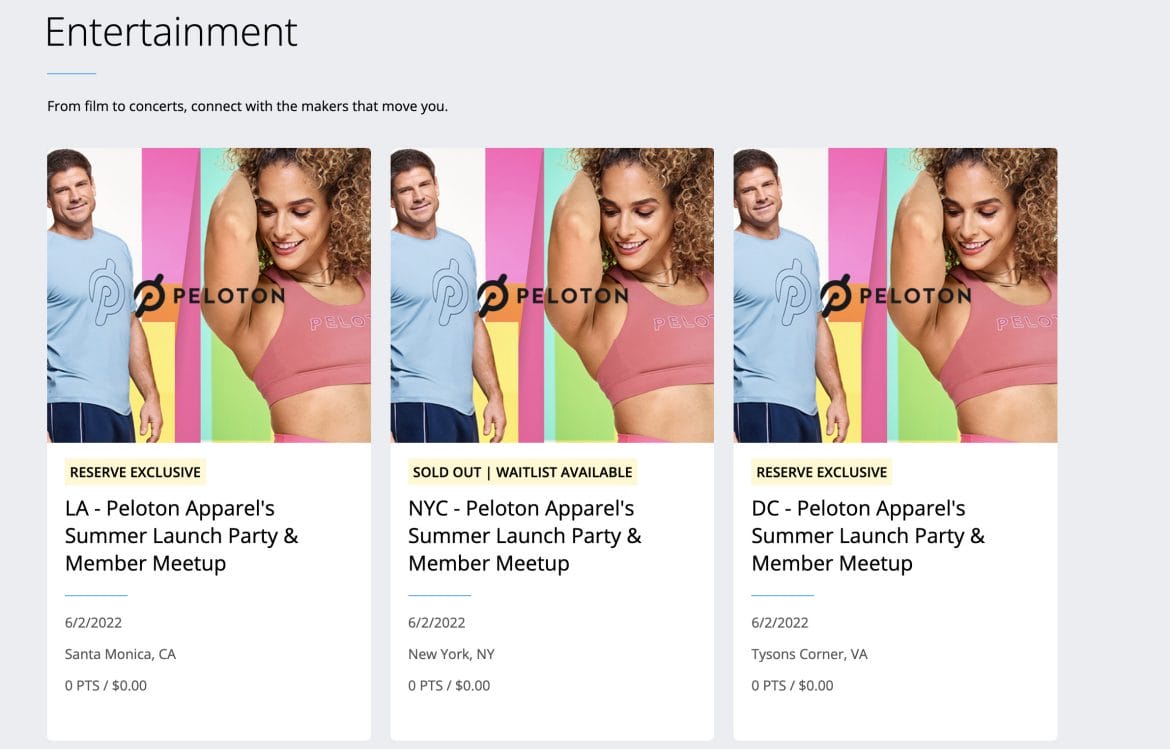Open DC - Peloton Apparel's Summer Launch Party title

coord(868,536)
